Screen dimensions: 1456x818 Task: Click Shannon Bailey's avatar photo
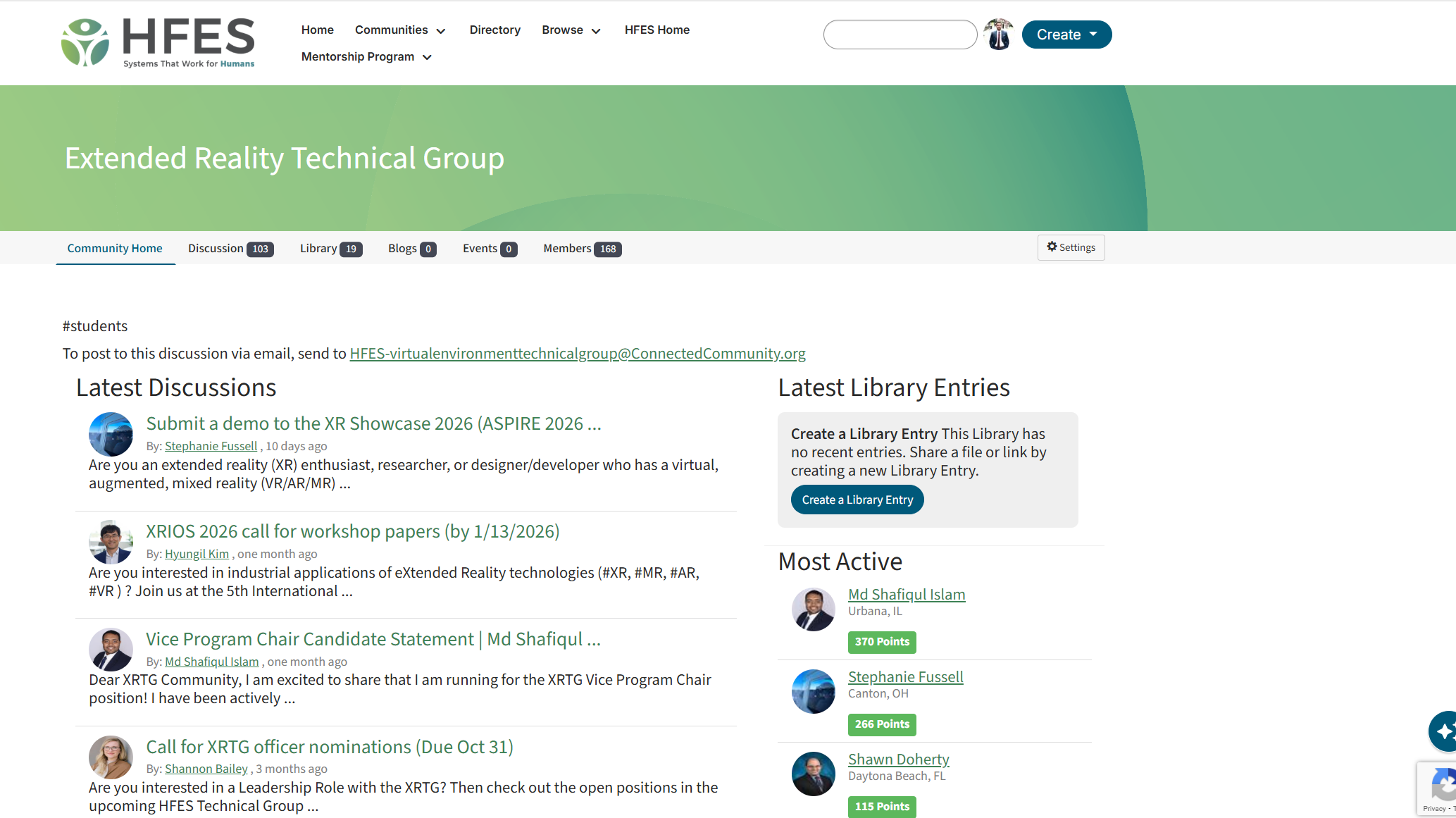(x=111, y=757)
